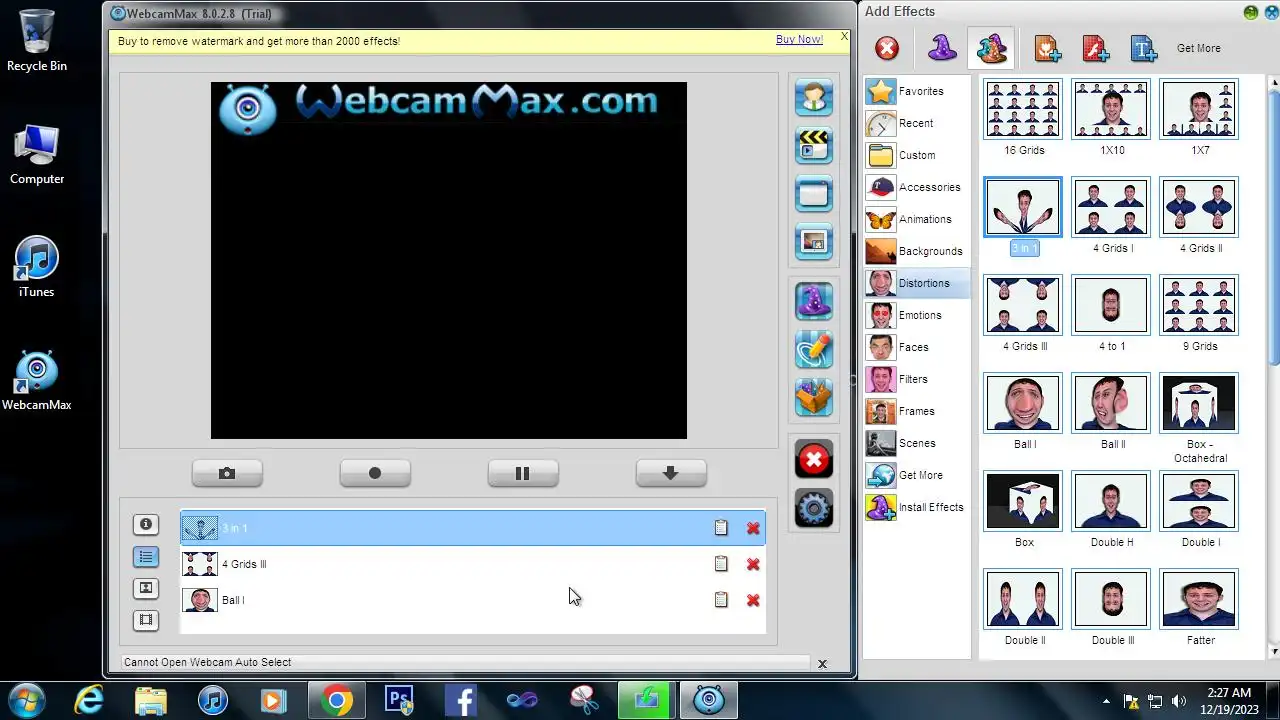Click the add picture effect icon
The image size is (1280, 720).
click(x=1047, y=48)
